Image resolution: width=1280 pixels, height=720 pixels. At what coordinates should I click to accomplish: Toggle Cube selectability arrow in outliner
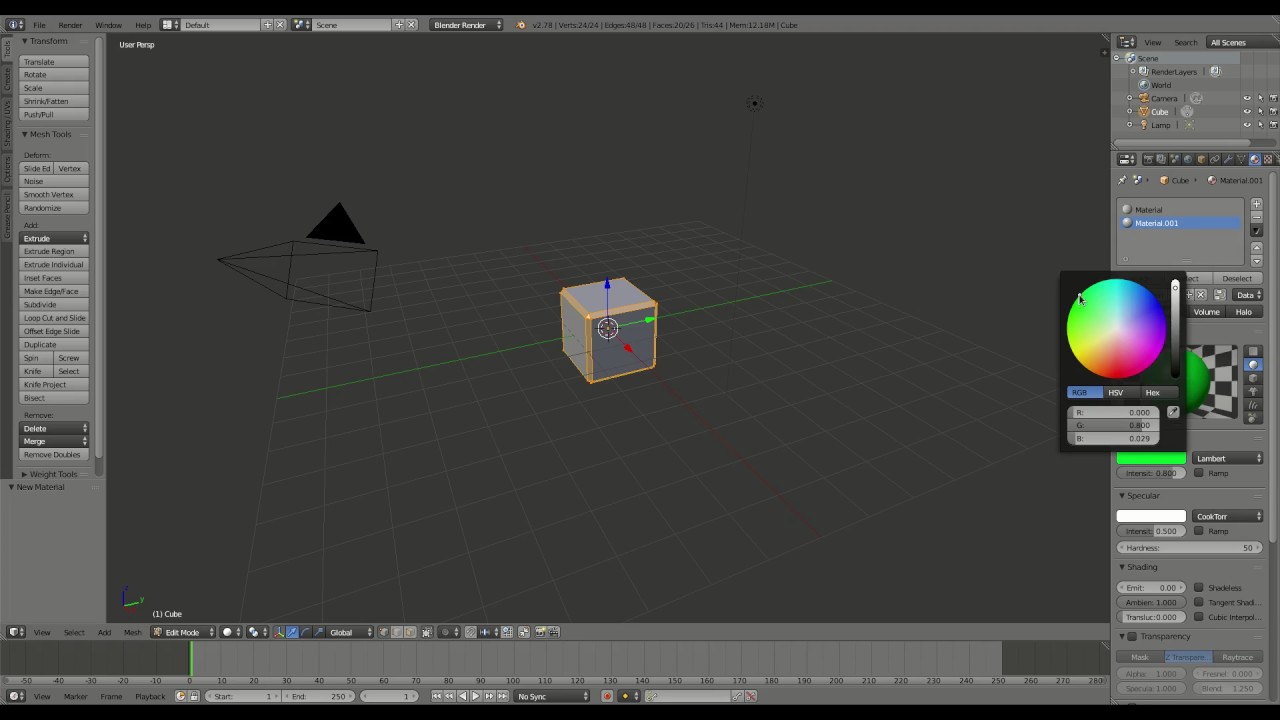point(1261,111)
